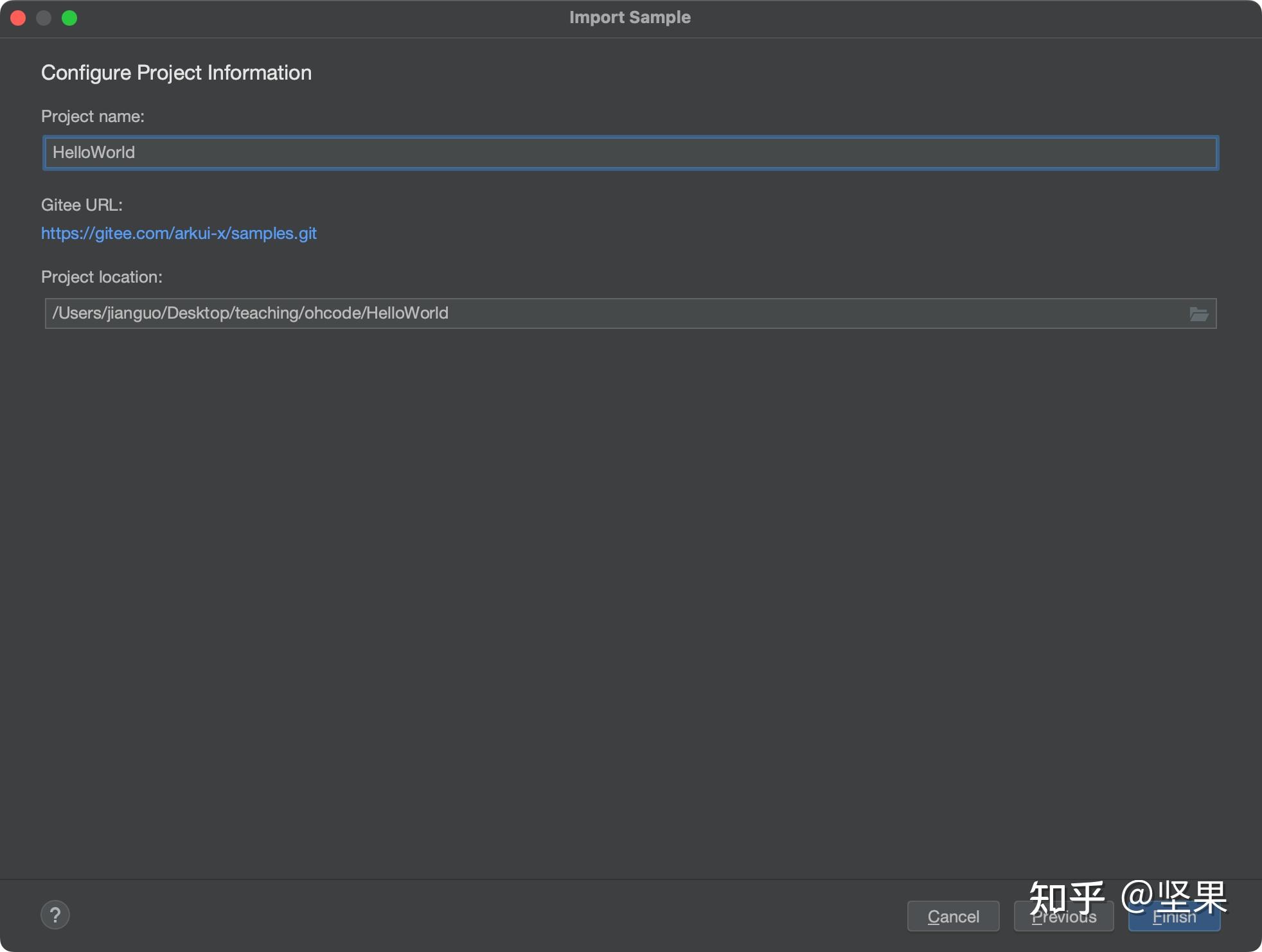1262x952 pixels.
Task: Click the green maximize window button
Action: point(69,18)
